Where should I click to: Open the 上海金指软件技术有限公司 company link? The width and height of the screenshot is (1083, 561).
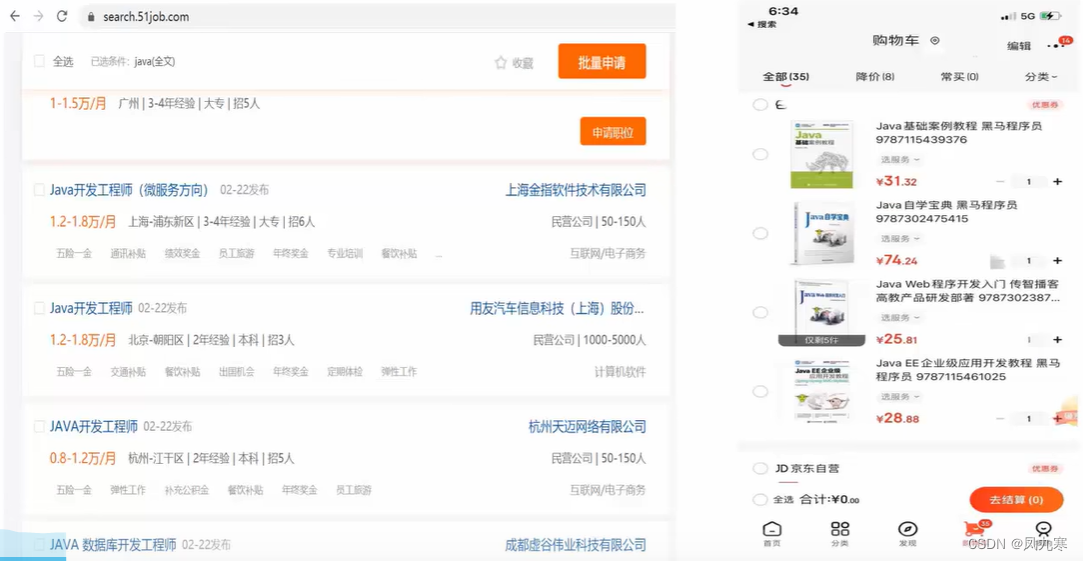[576, 190]
